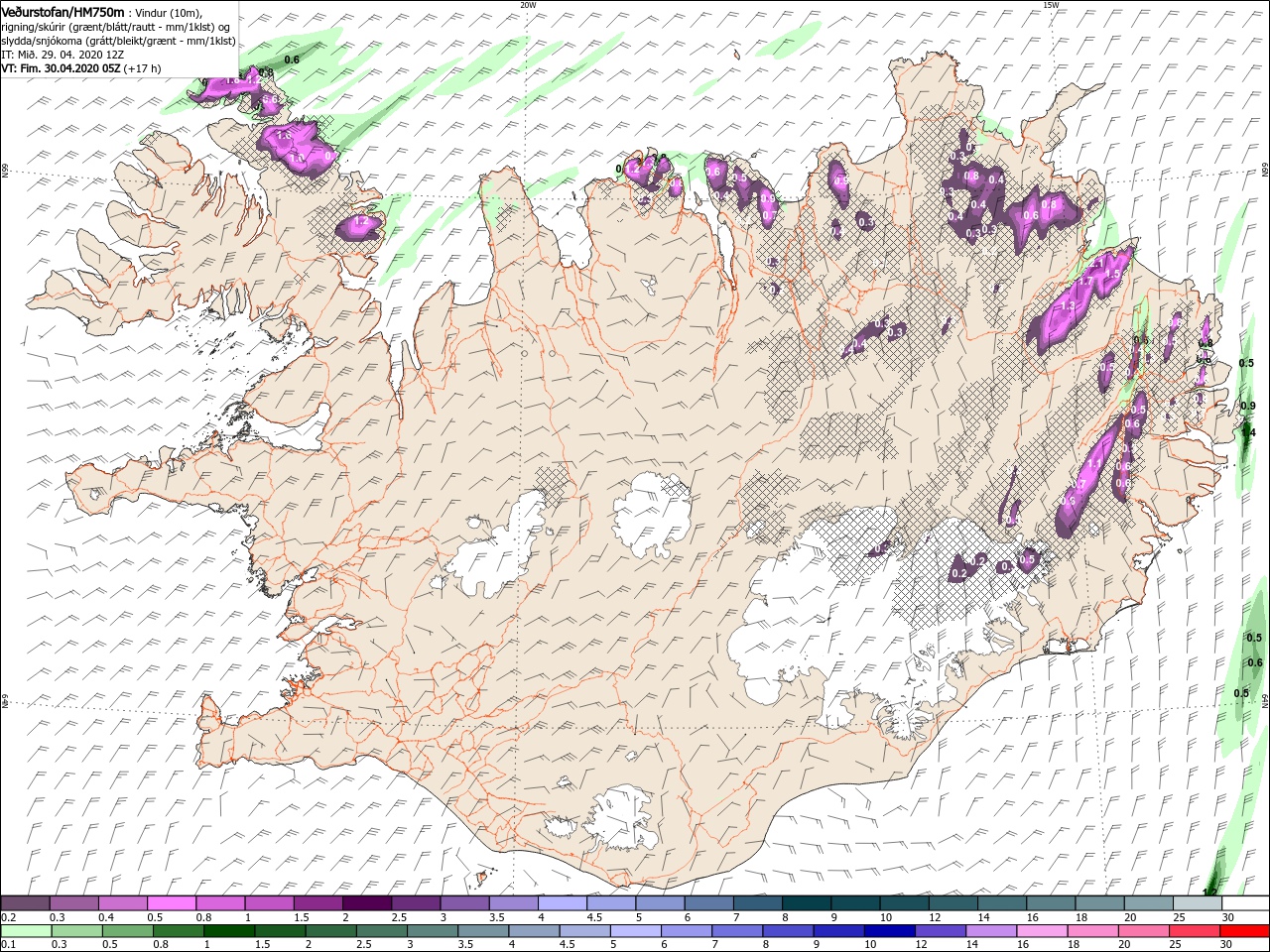Image resolution: width=1270 pixels, height=952 pixels.
Task: Select red swatch labeled 25, lower row
Action: 1192,931
